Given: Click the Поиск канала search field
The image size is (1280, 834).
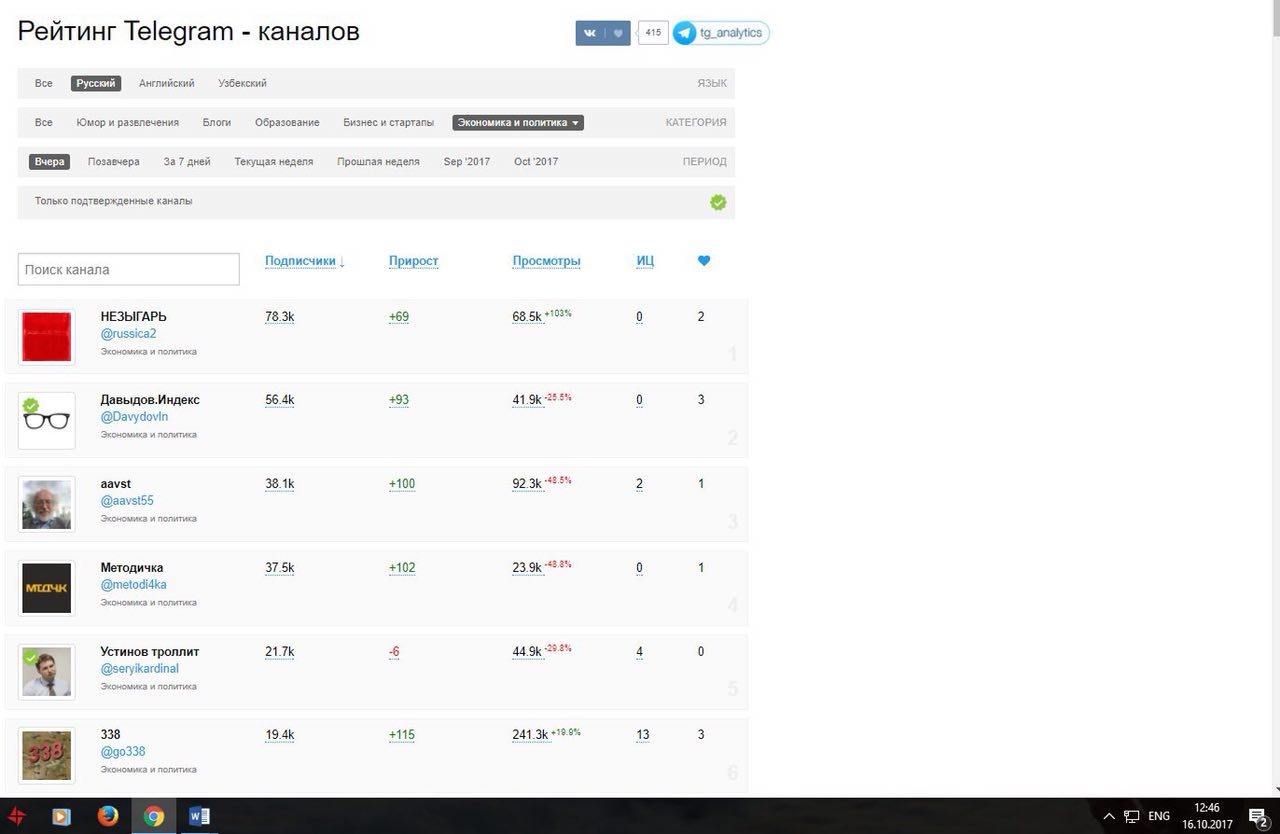Looking at the screenshot, I should point(129,269).
